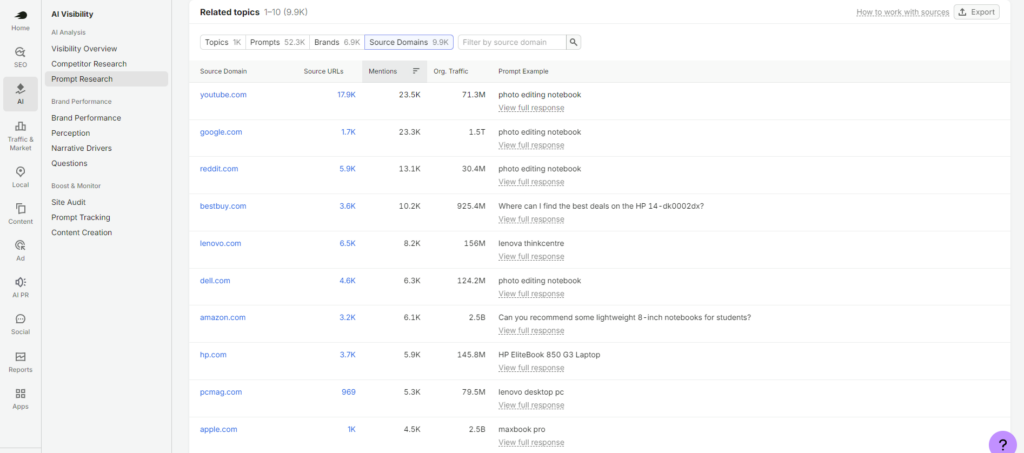Open apple.com domain link
This screenshot has height=453, width=1024.
point(218,430)
